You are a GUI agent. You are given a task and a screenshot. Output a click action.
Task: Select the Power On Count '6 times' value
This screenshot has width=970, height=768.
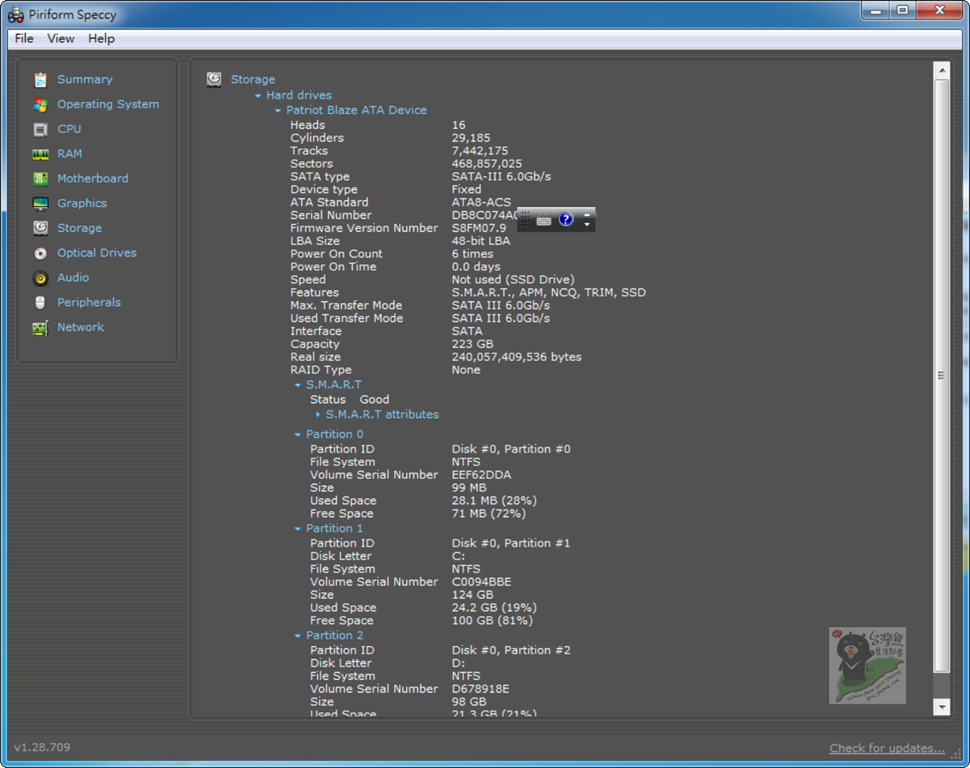point(472,254)
